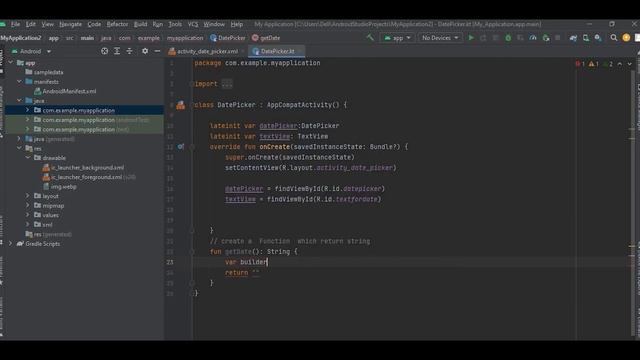Open the Android project view dropdown

tap(31, 51)
